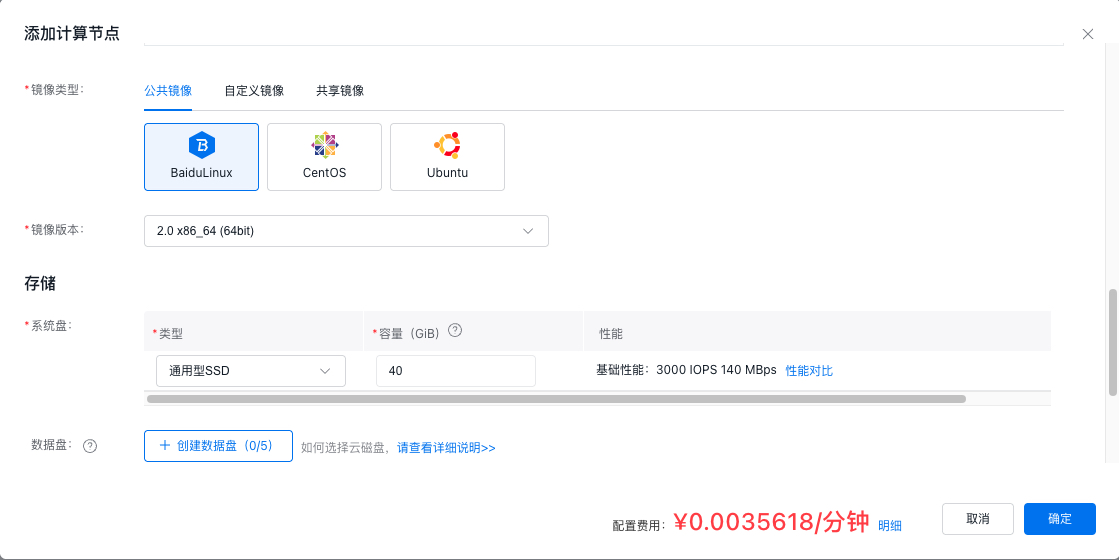Switch to 共享镜像 tab
Image resolution: width=1119 pixels, height=560 pixels.
[x=340, y=91]
